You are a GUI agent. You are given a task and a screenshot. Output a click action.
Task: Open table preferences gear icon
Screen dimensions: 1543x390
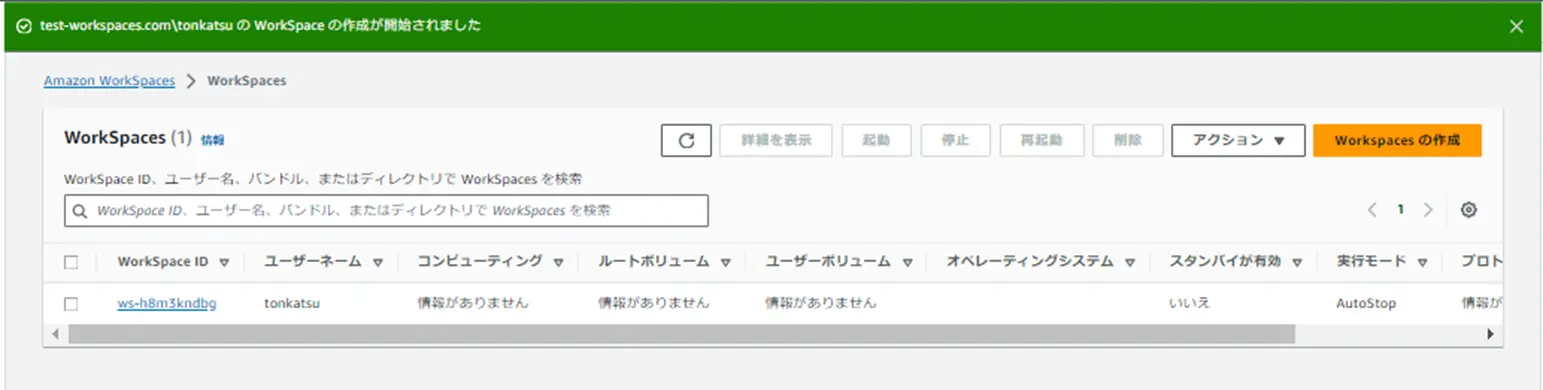click(1468, 210)
